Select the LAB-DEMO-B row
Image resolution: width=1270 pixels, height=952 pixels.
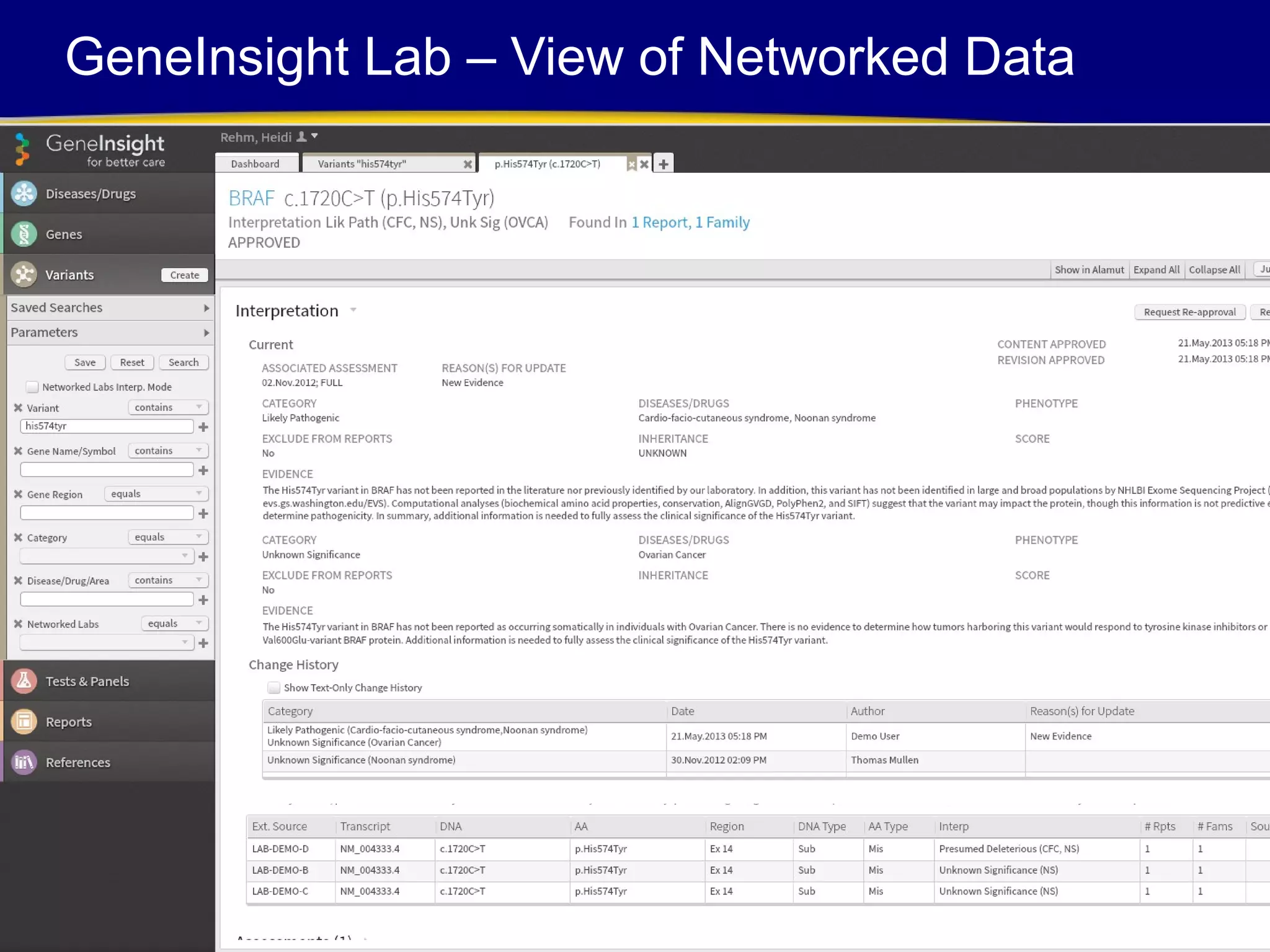(x=758, y=870)
